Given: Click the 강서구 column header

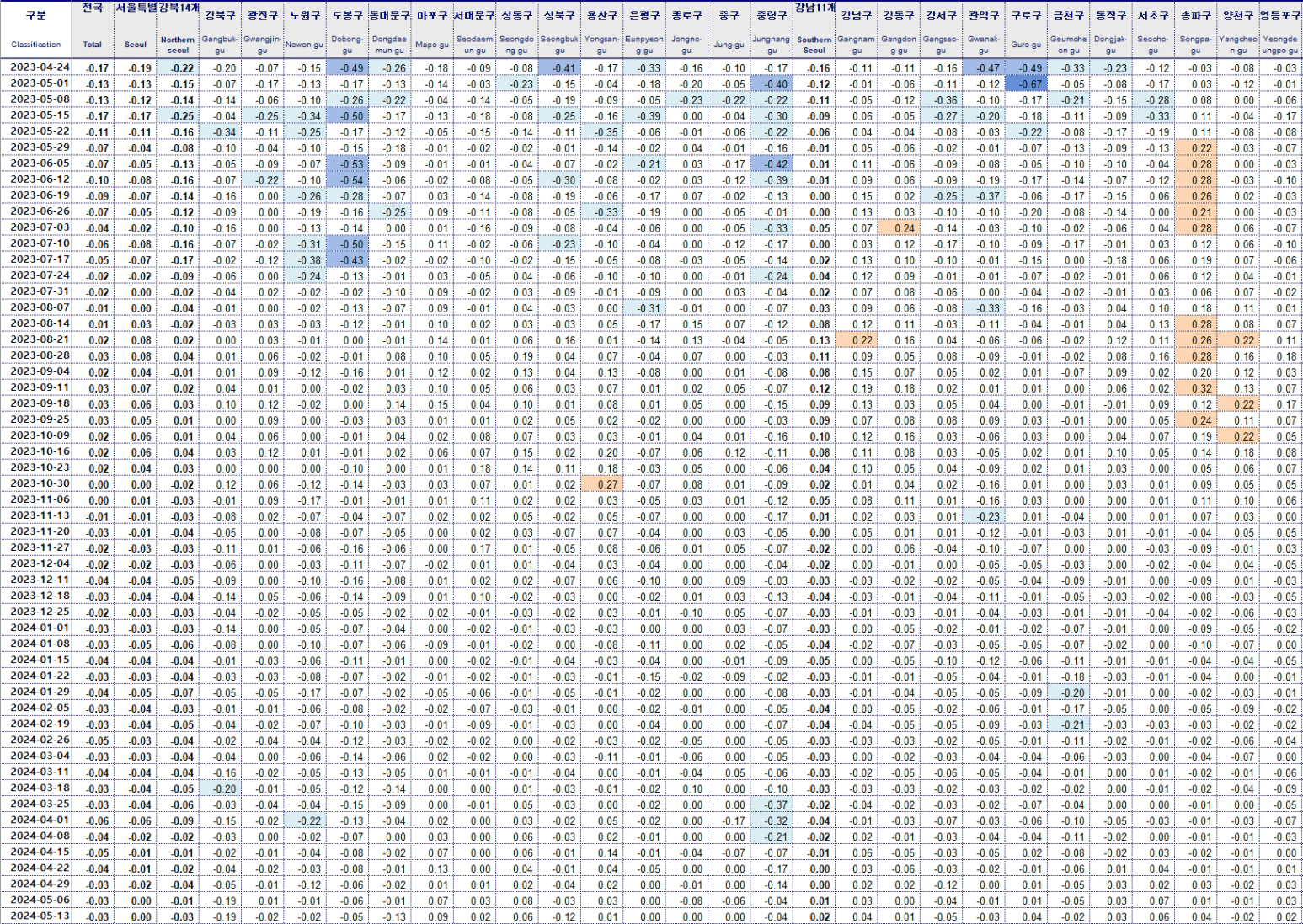Looking at the screenshot, I should tap(941, 16).
